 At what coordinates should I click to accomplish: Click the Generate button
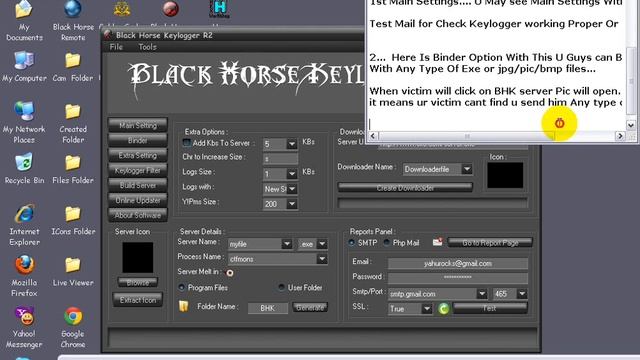310,307
